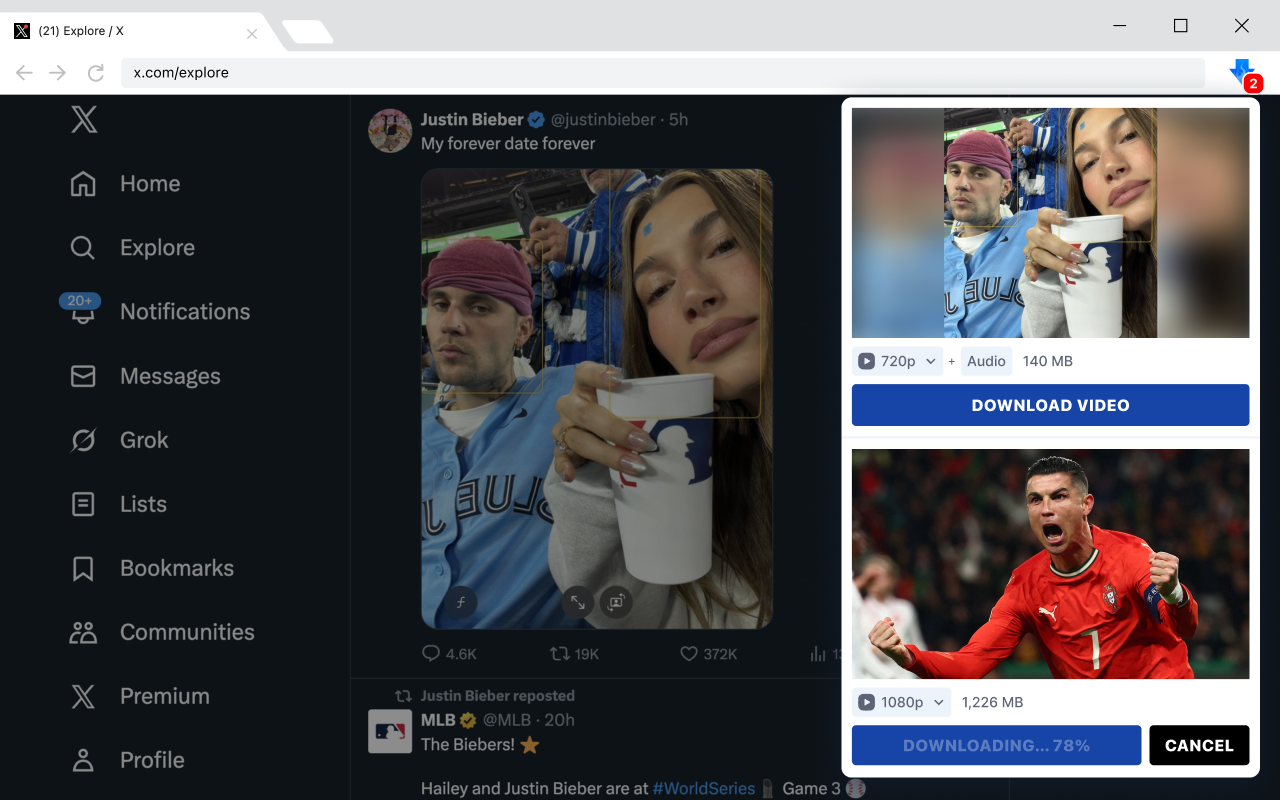
Task: Close the Explore / X browser tab
Action: 252,33
